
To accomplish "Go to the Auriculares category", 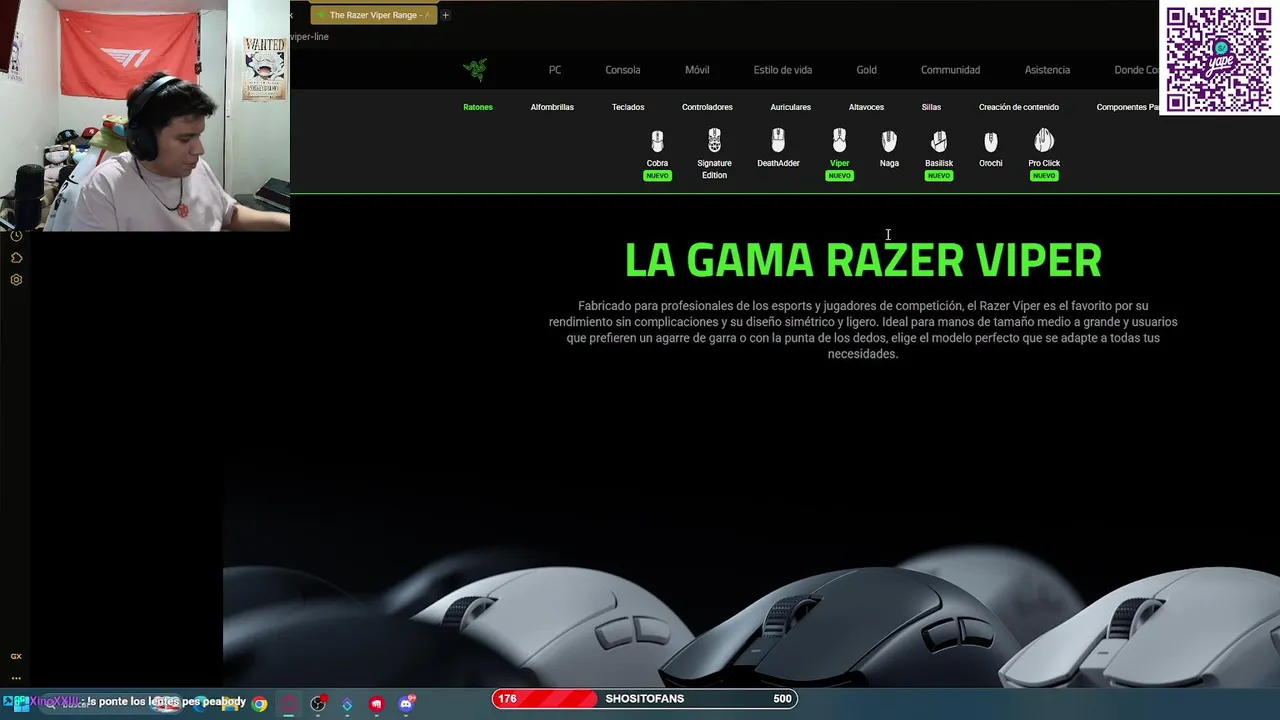I will tap(790, 107).
